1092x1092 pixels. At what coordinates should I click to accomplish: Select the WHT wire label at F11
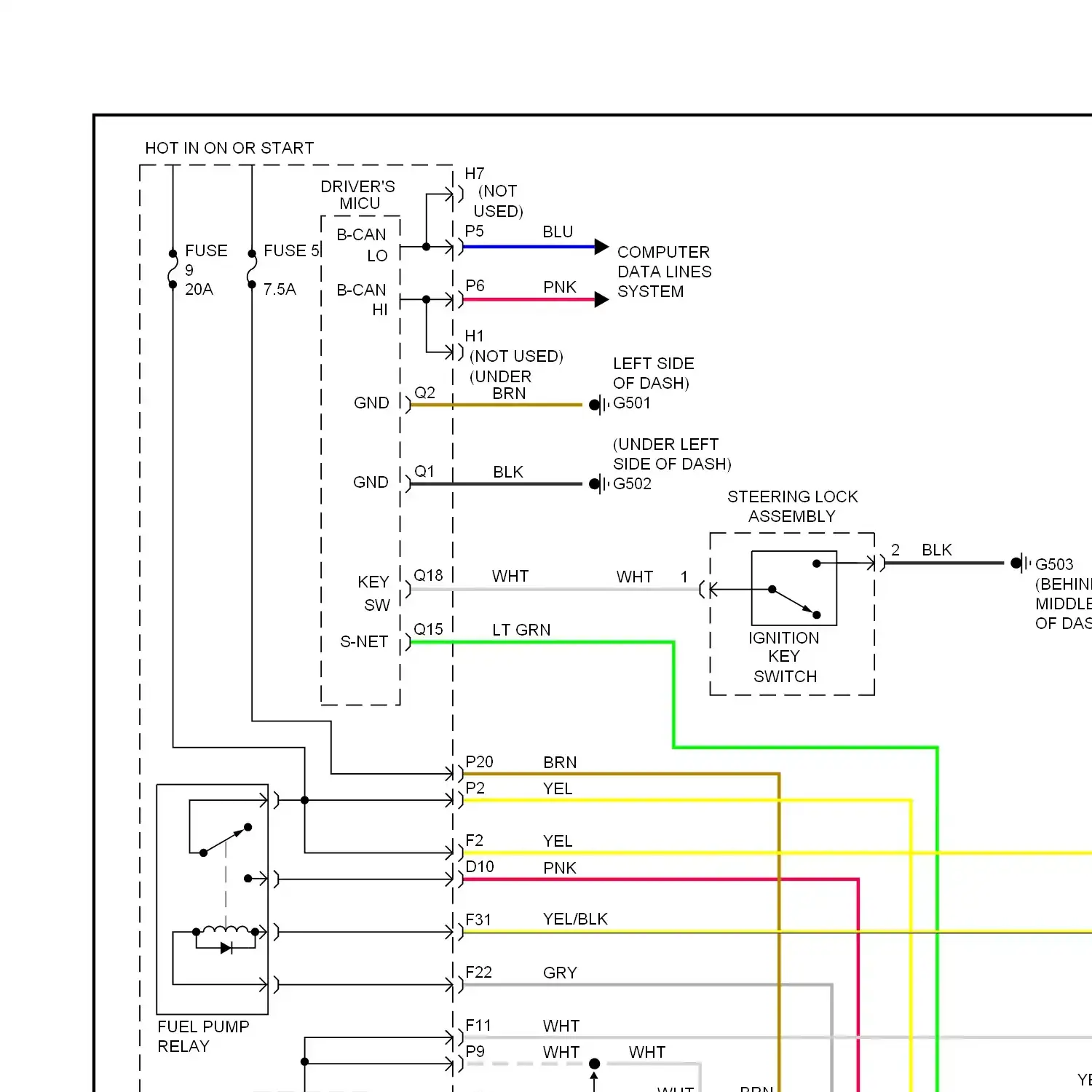[561, 1026]
